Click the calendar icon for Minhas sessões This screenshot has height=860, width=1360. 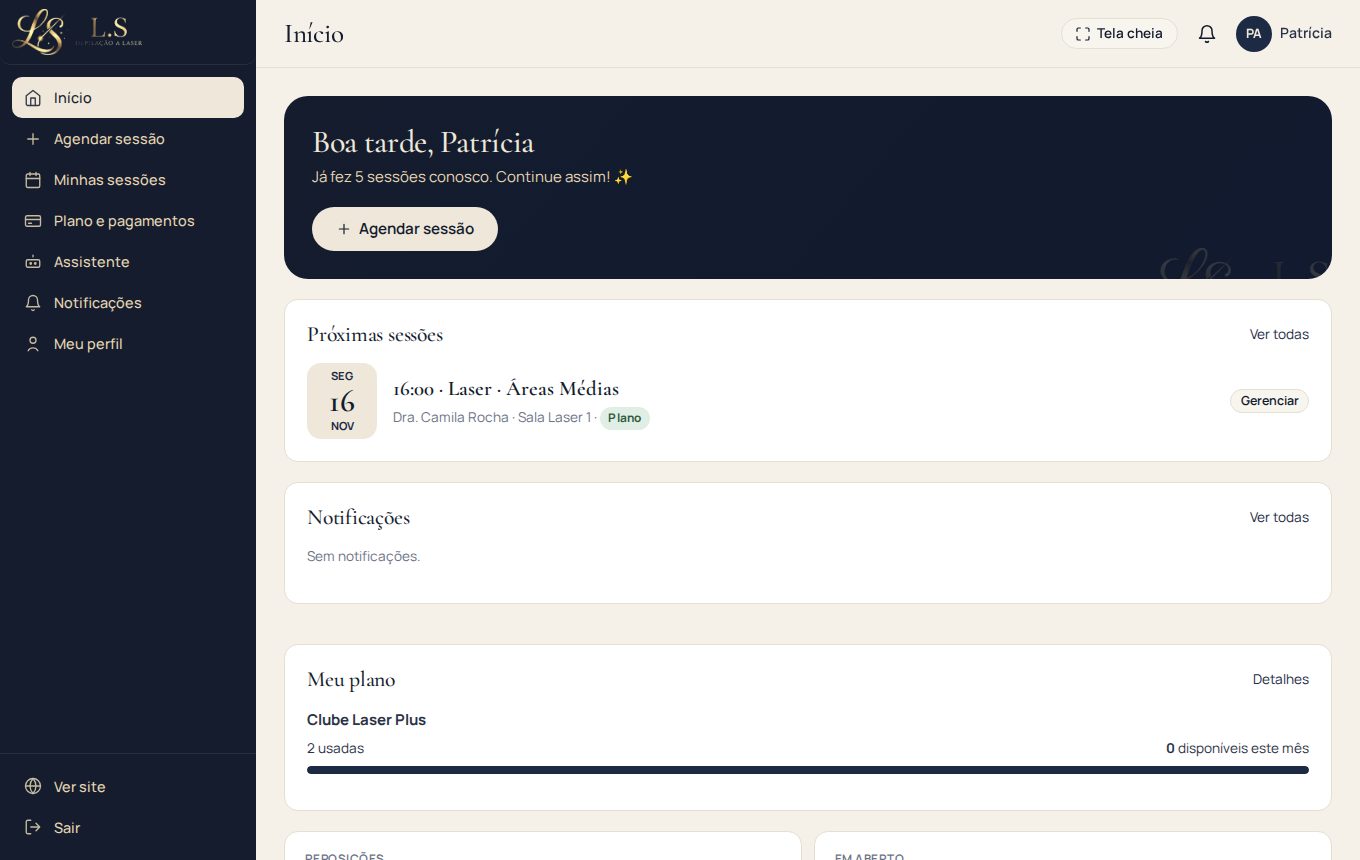(x=33, y=180)
